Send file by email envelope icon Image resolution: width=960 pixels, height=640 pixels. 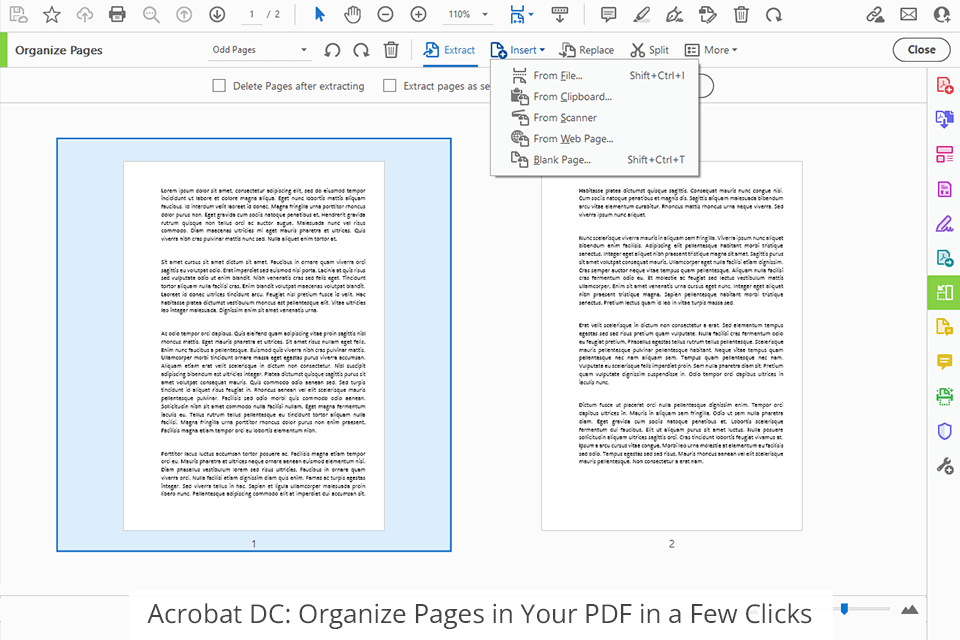(909, 14)
